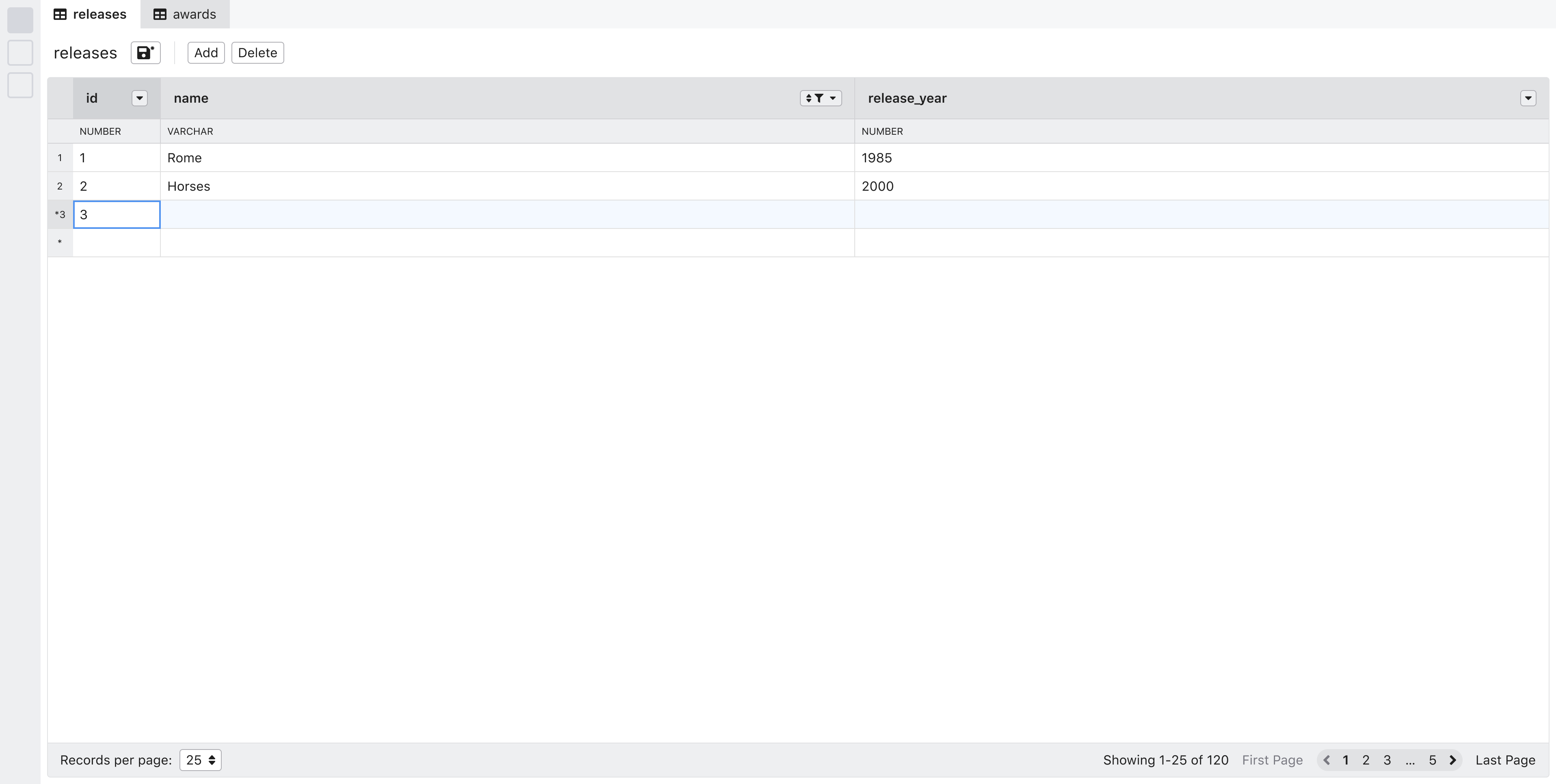1556x784 pixels.
Task: Select row header 1
Action: pos(60,157)
